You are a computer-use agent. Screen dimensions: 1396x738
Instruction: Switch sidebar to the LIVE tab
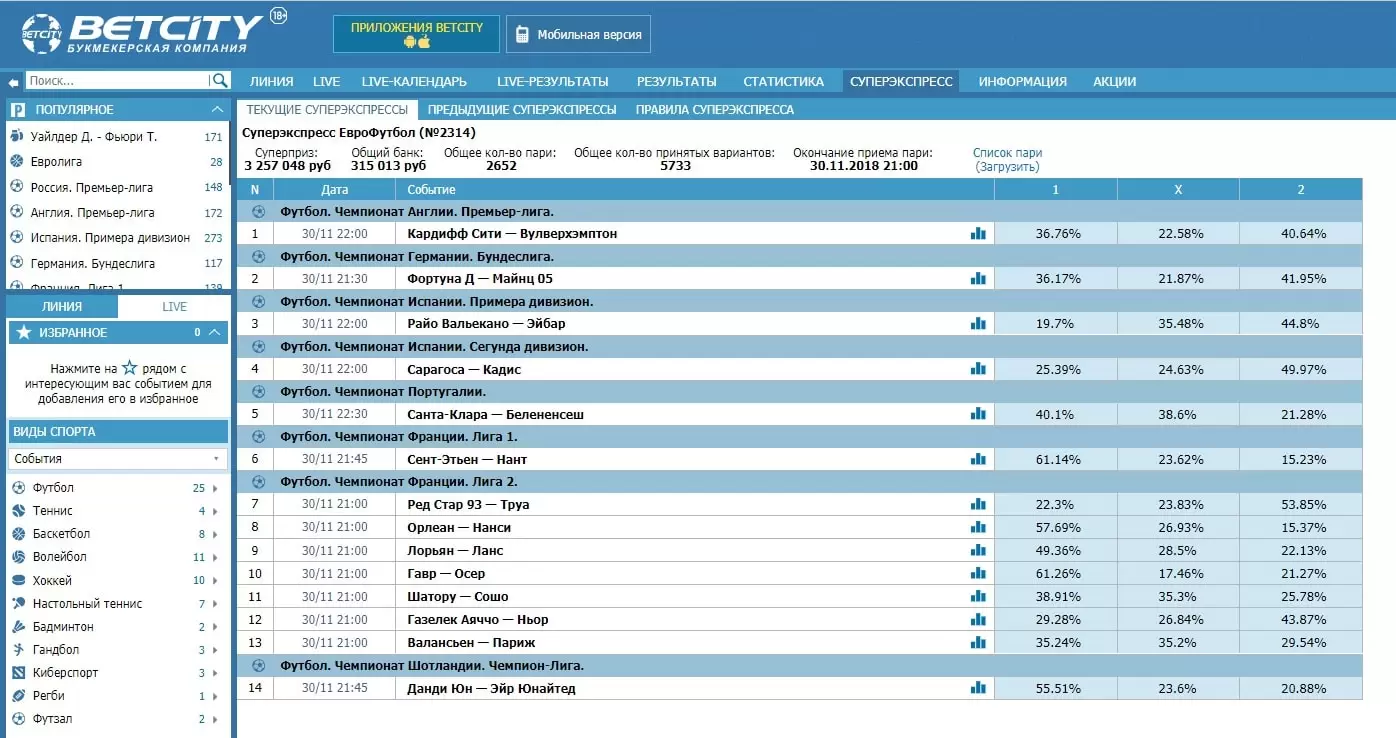pyautogui.click(x=174, y=307)
